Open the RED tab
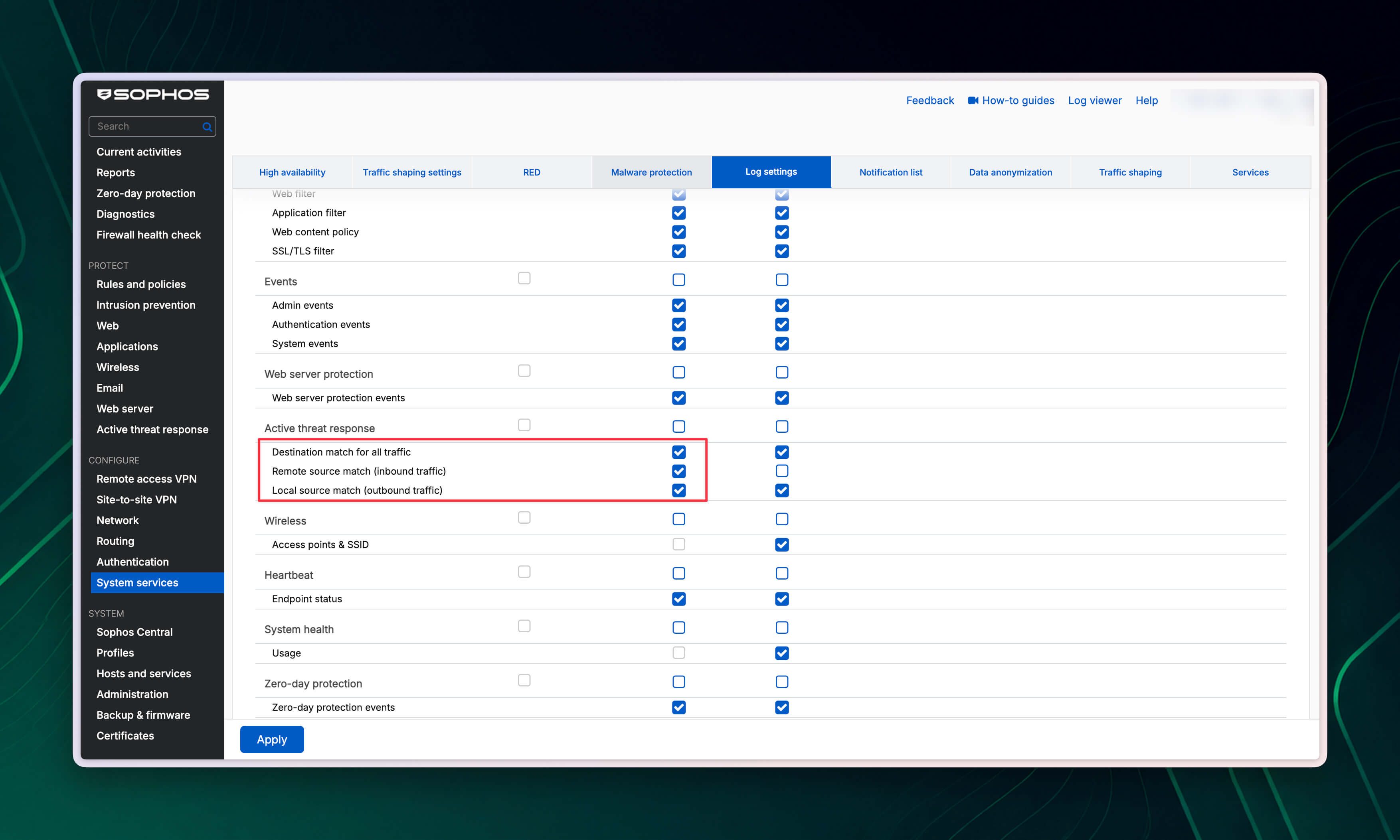1400x840 pixels. click(532, 172)
